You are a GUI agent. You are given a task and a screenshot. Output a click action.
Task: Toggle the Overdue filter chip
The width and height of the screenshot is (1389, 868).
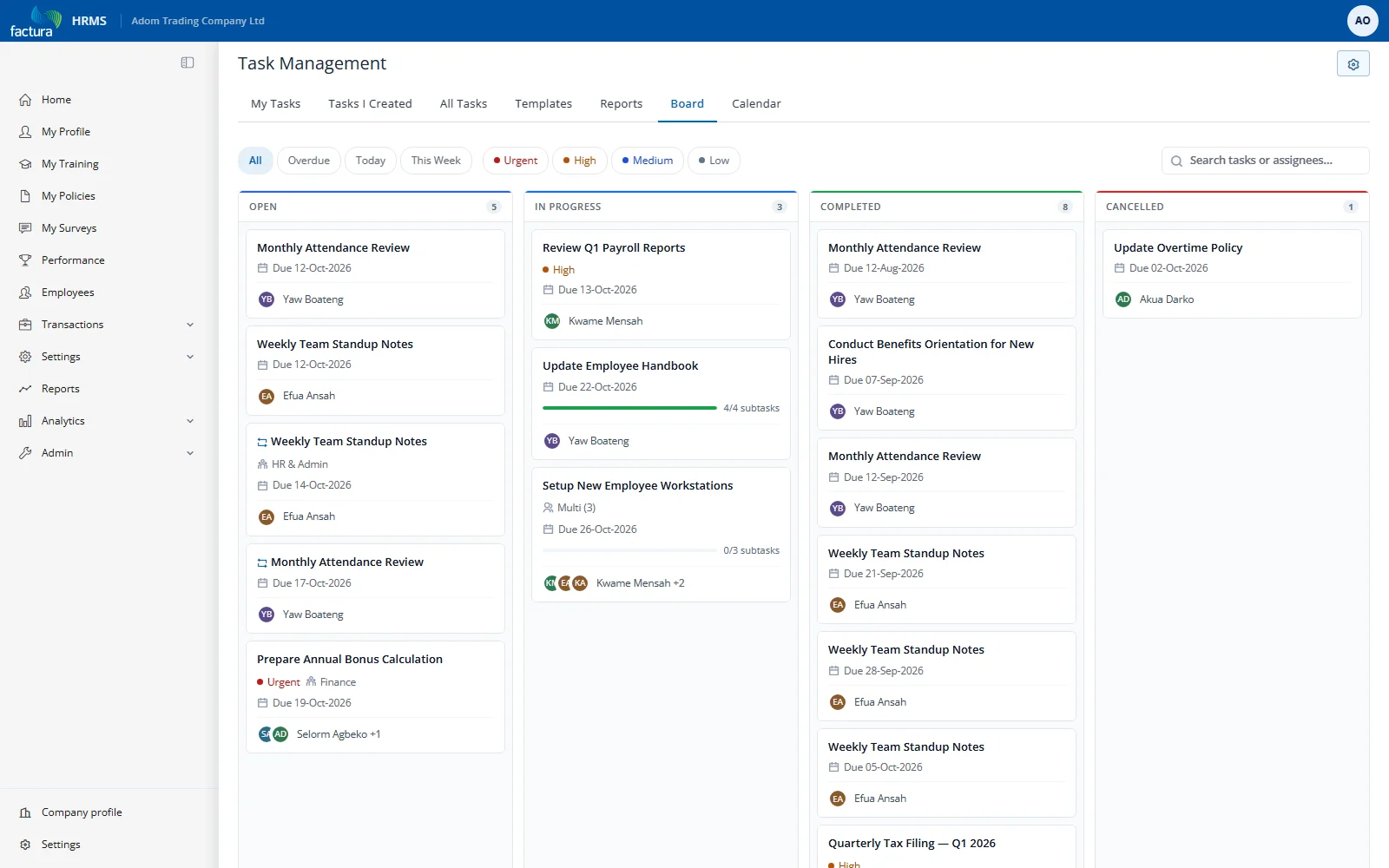[x=309, y=161]
